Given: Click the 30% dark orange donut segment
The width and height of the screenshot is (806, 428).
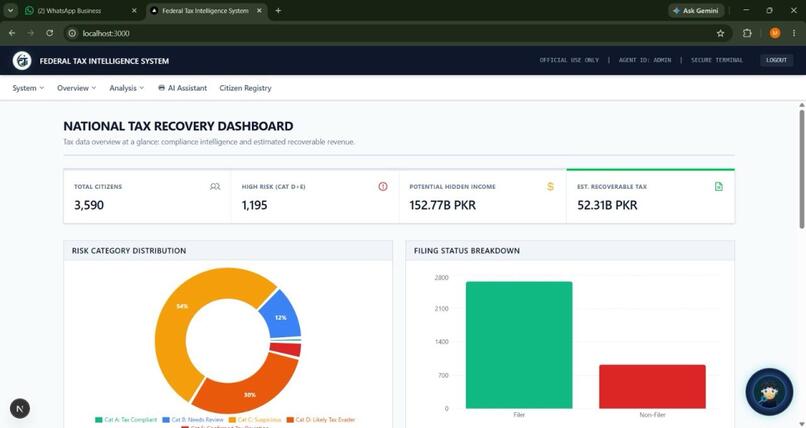Looking at the screenshot, I should click(x=250, y=388).
